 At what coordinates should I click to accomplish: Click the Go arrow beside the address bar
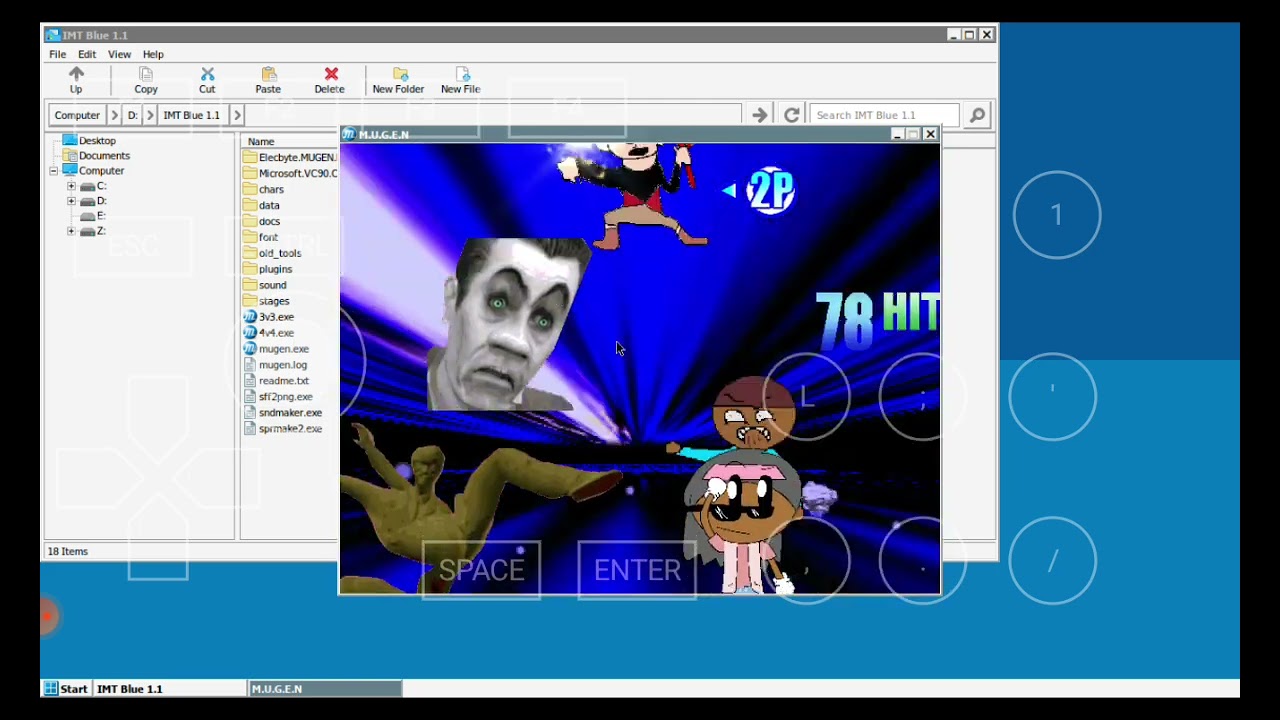coord(760,115)
